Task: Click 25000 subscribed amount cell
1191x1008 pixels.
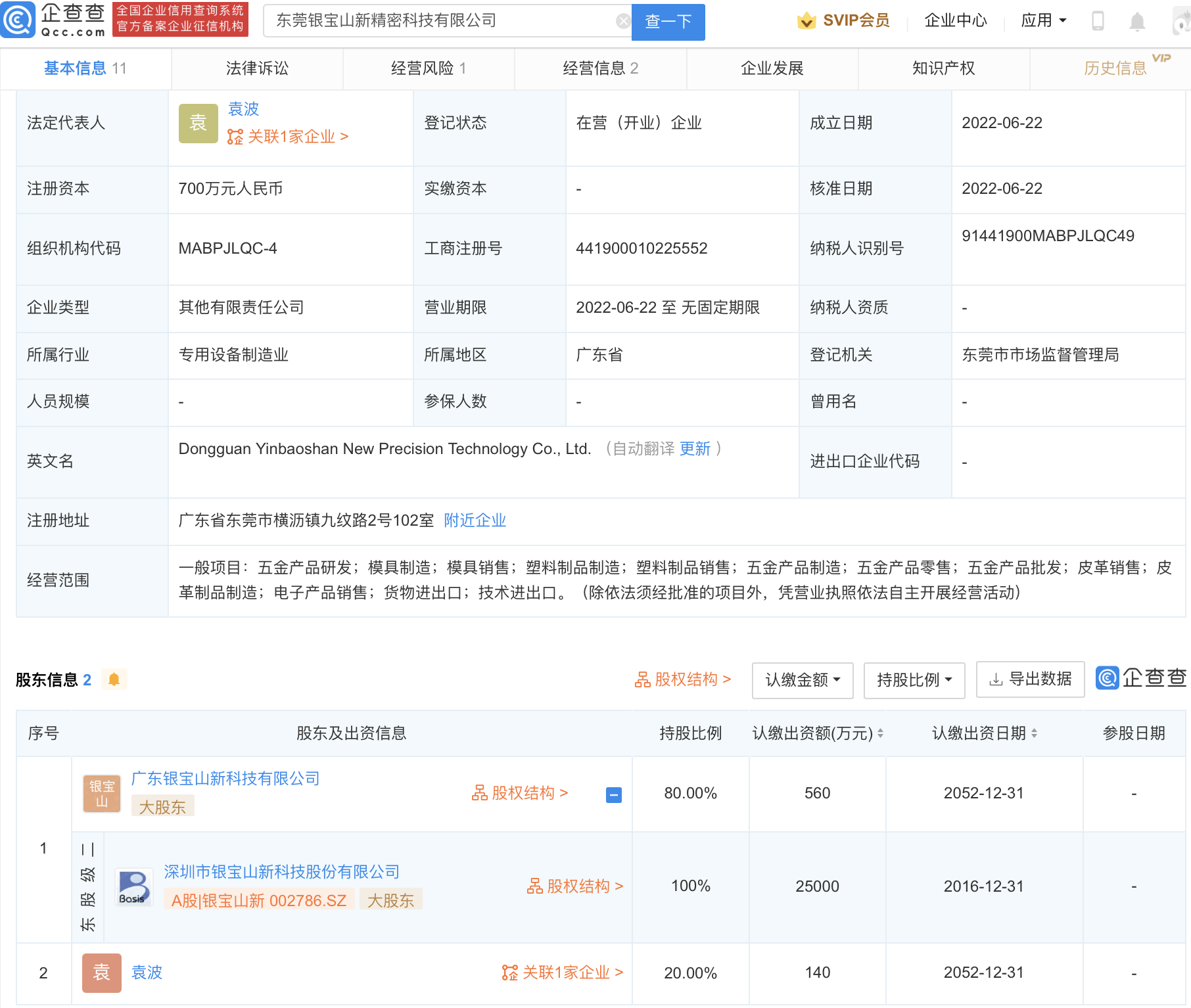Action: click(818, 886)
